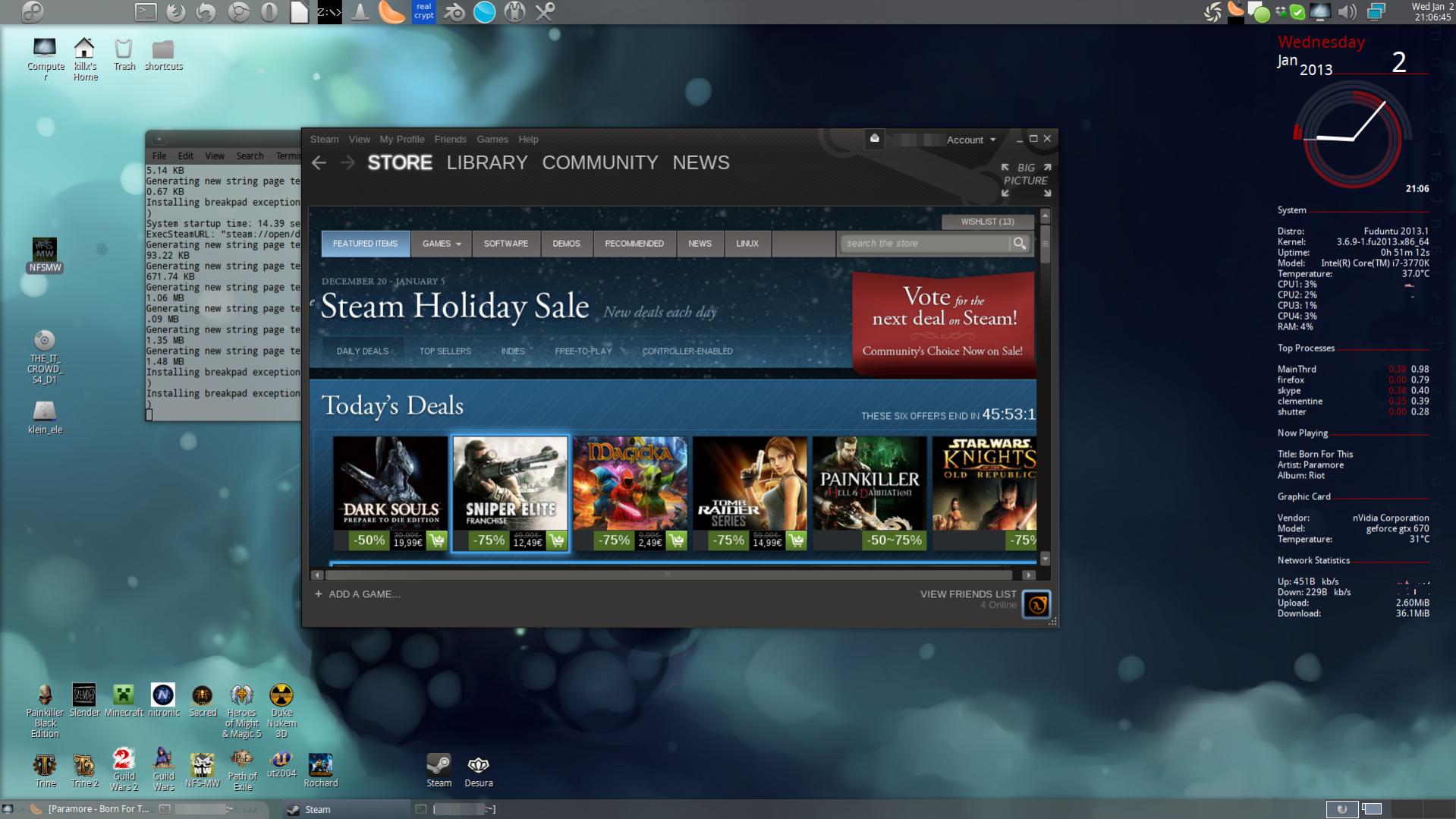Expand the GAMES store dropdown
Screen dimensions: 1456x819
coord(441,244)
